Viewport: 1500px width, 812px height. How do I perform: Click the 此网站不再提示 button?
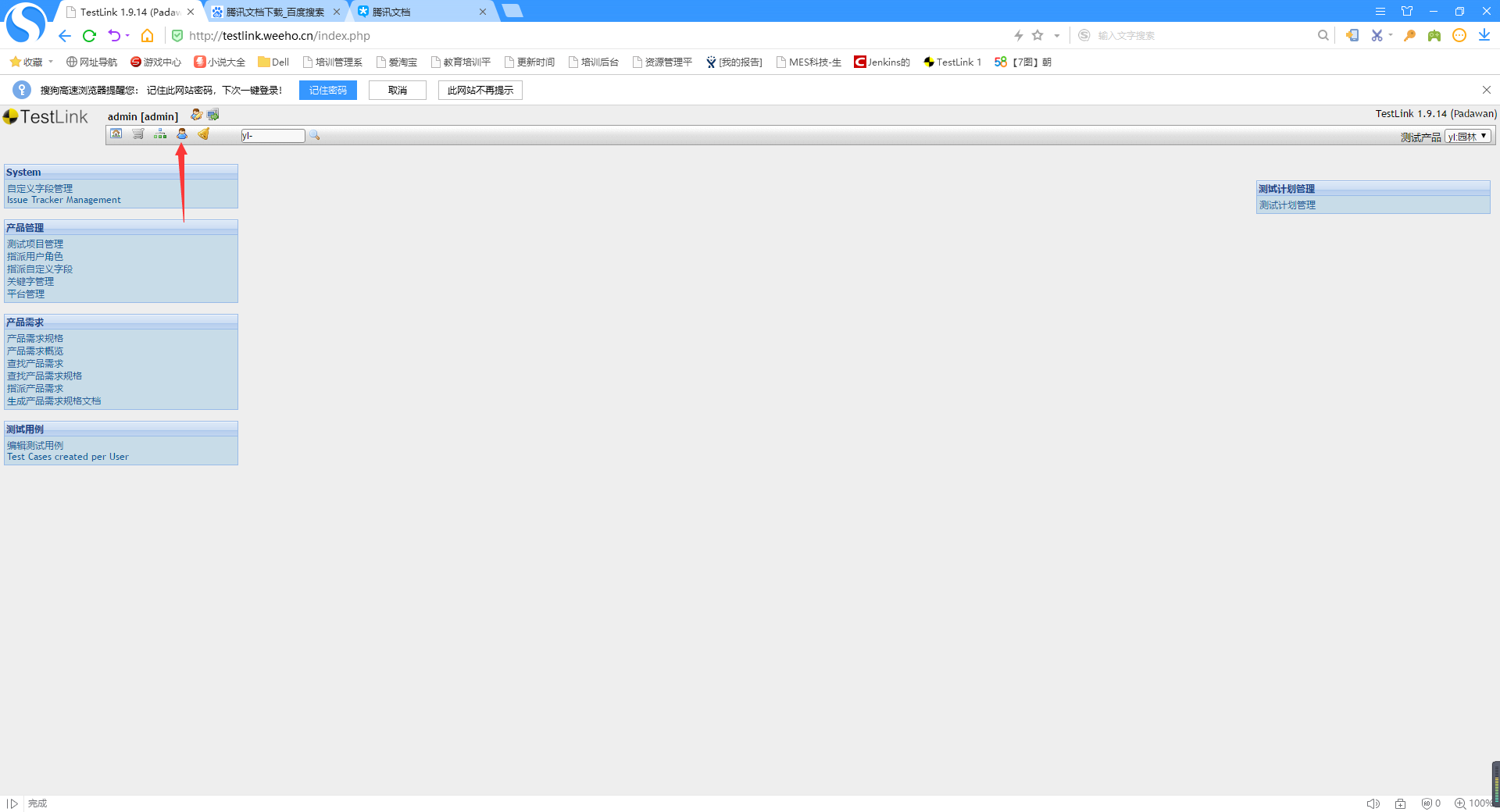[x=480, y=91]
